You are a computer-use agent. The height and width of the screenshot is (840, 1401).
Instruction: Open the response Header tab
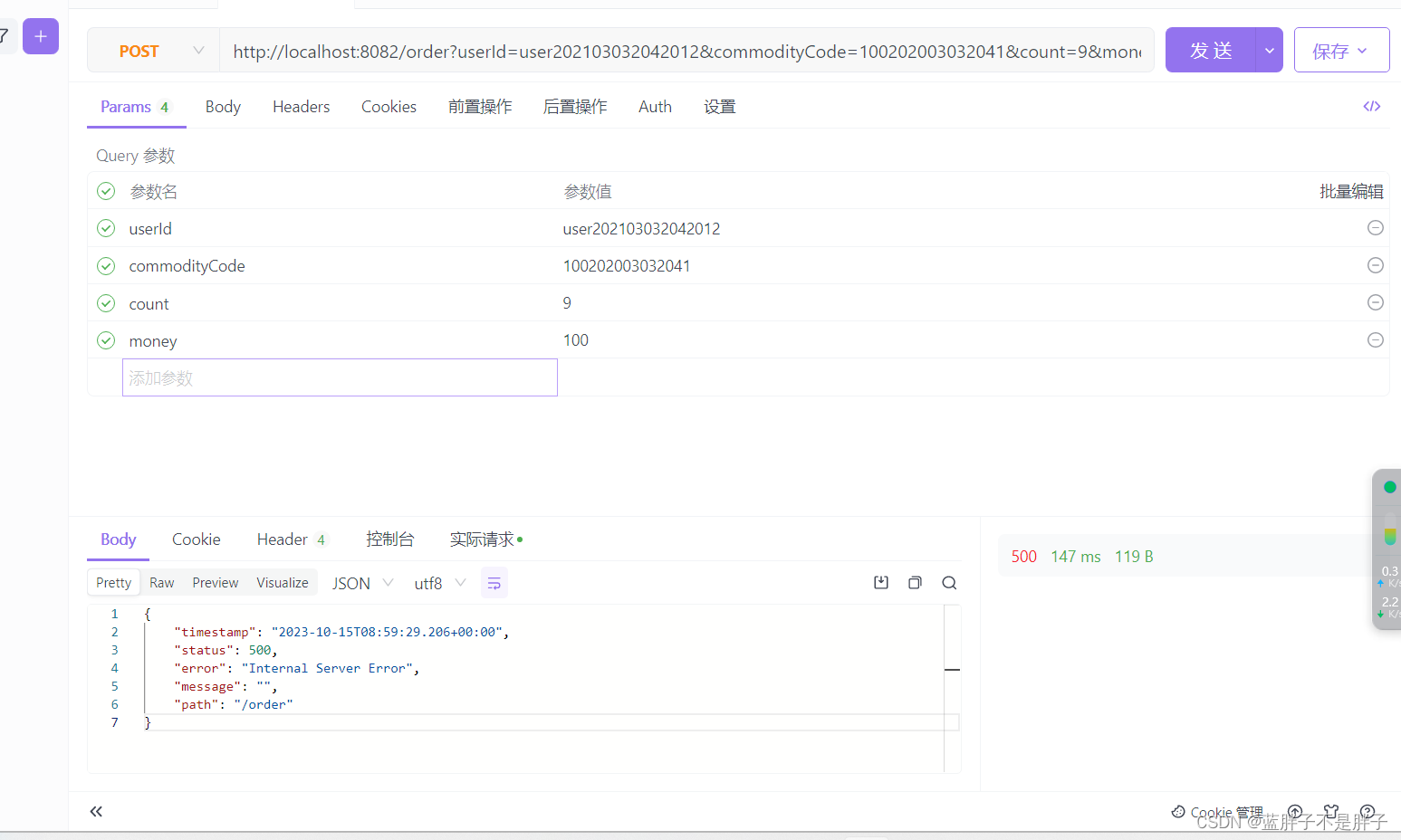[x=291, y=539]
